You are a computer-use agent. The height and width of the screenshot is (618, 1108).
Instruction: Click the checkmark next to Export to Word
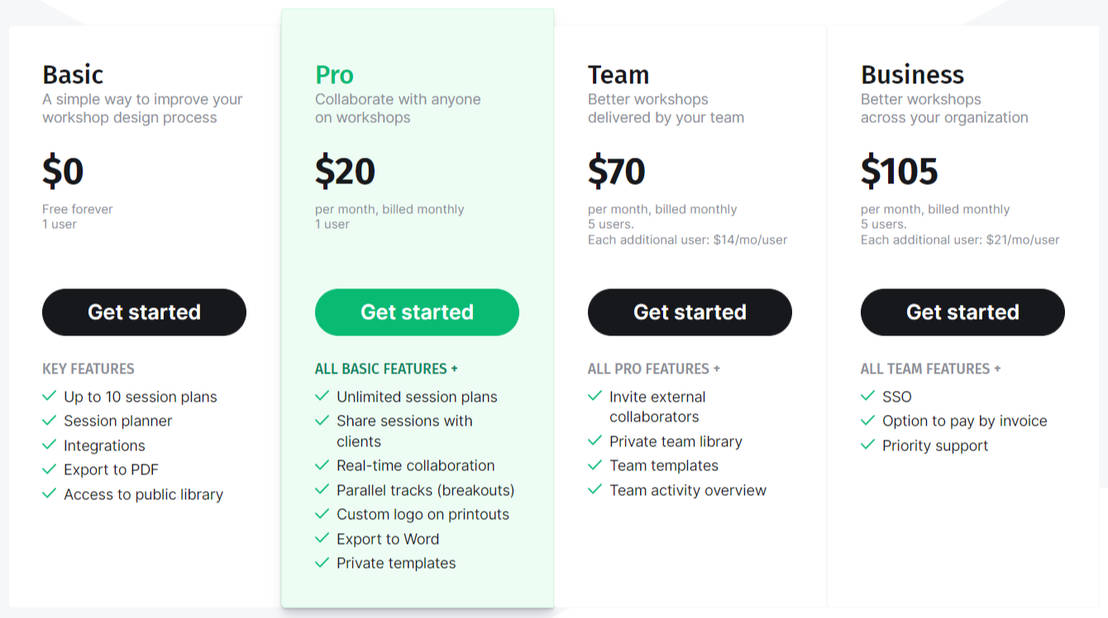(322, 538)
